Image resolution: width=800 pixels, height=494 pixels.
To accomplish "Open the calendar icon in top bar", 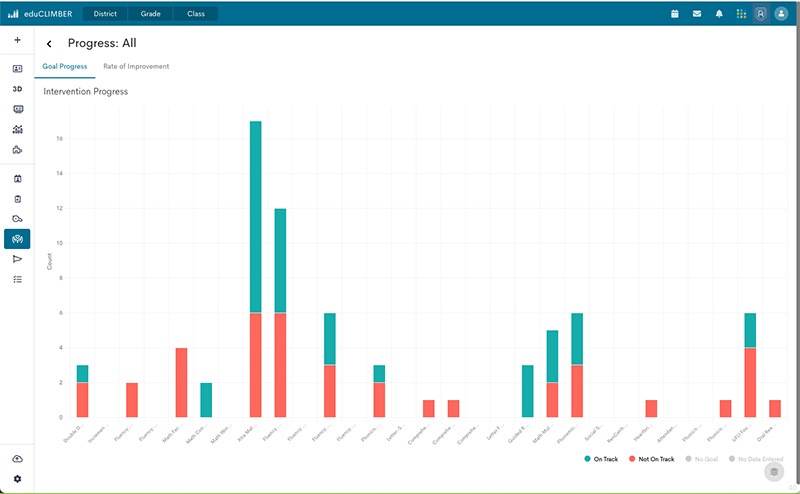I will click(x=675, y=14).
